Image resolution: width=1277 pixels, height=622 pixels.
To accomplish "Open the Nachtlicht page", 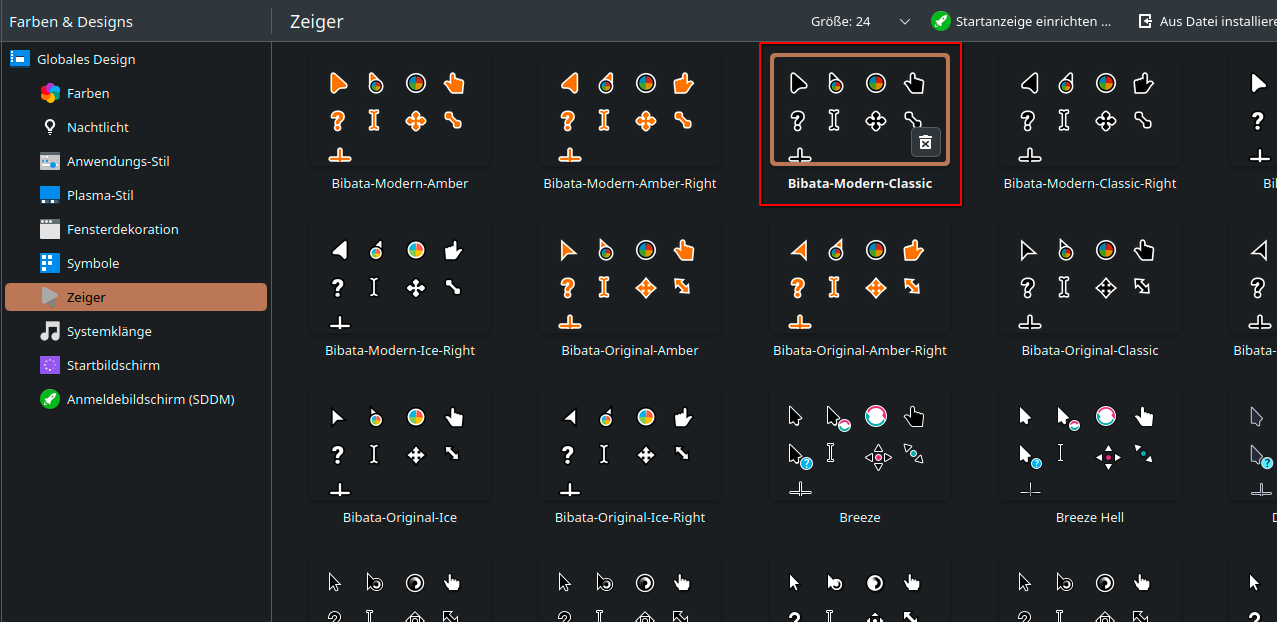I will [x=136, y=127].
